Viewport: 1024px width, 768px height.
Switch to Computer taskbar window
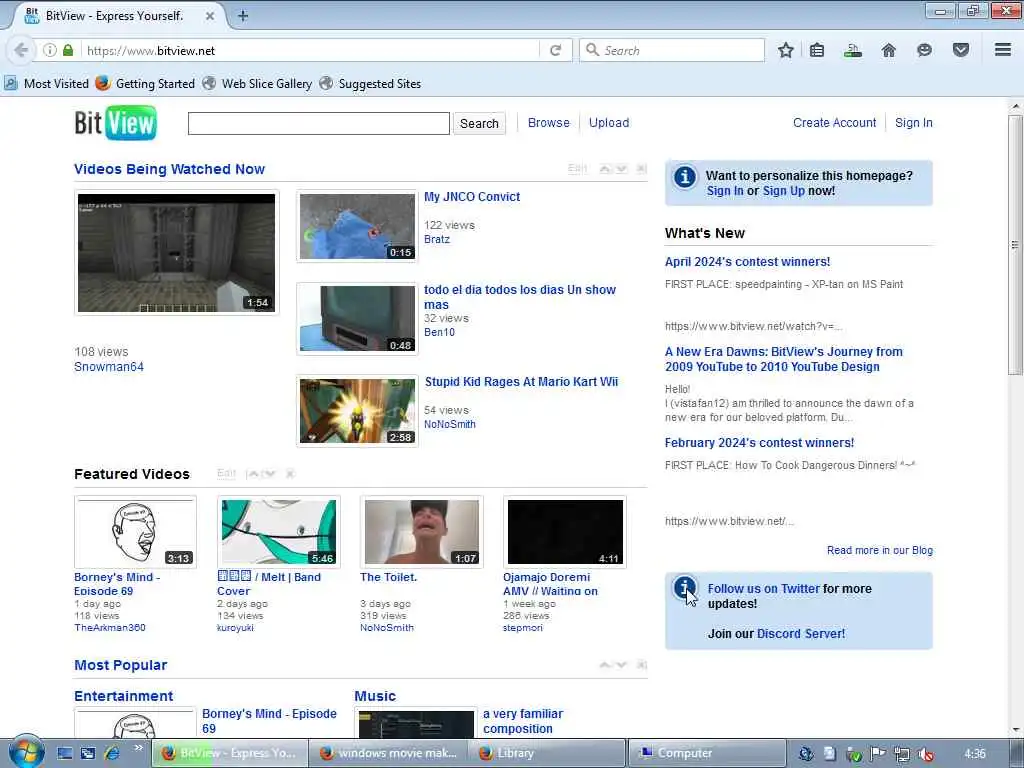coord(707,753)
